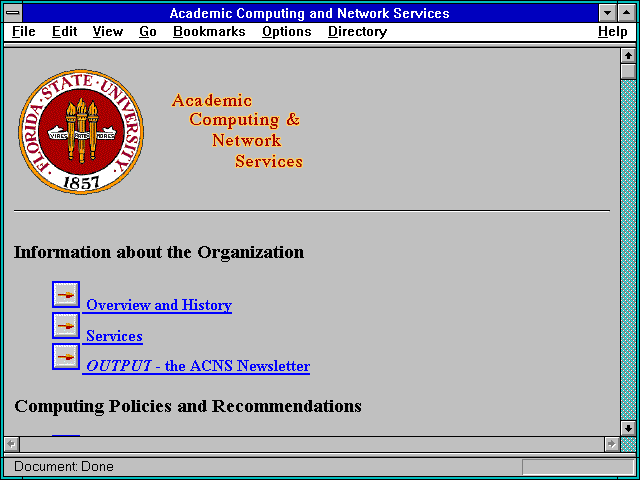Click the horizontal scrollbar left arrow
The height and width of the screenshot is (480, 640).
coord(11,444)
